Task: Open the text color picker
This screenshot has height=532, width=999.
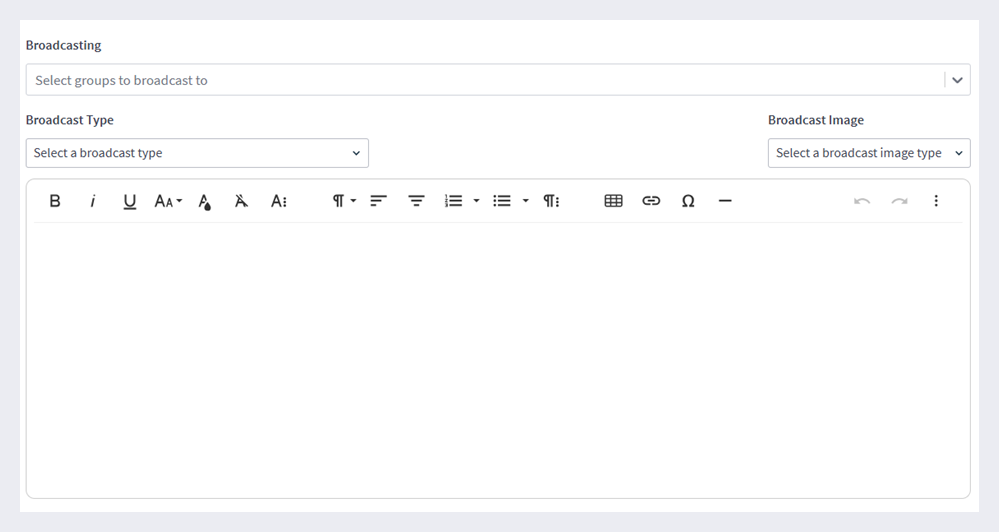Action: pyautogui.click(x=205, y=201)
